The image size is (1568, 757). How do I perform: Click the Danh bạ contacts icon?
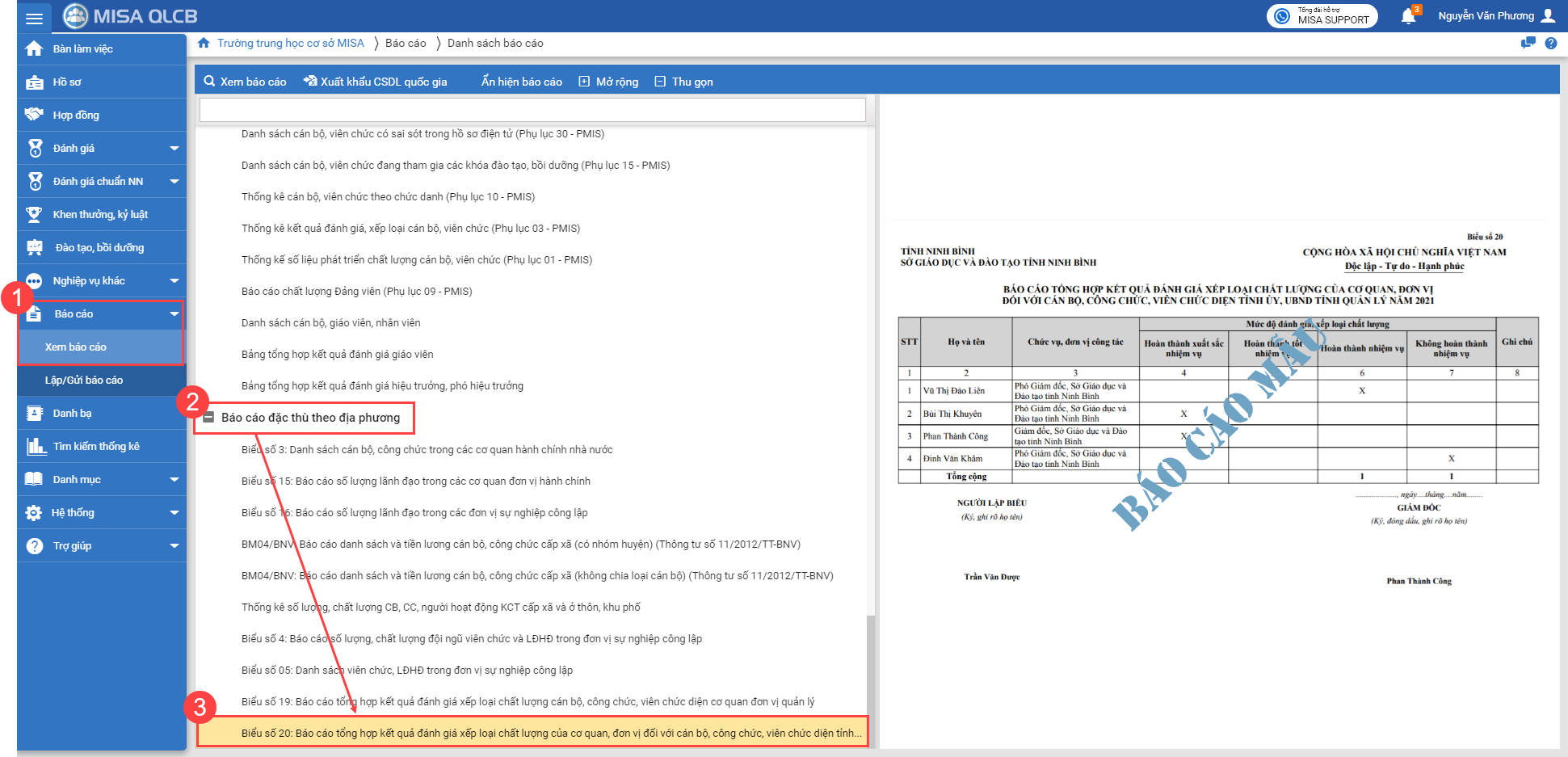[35, 414]
